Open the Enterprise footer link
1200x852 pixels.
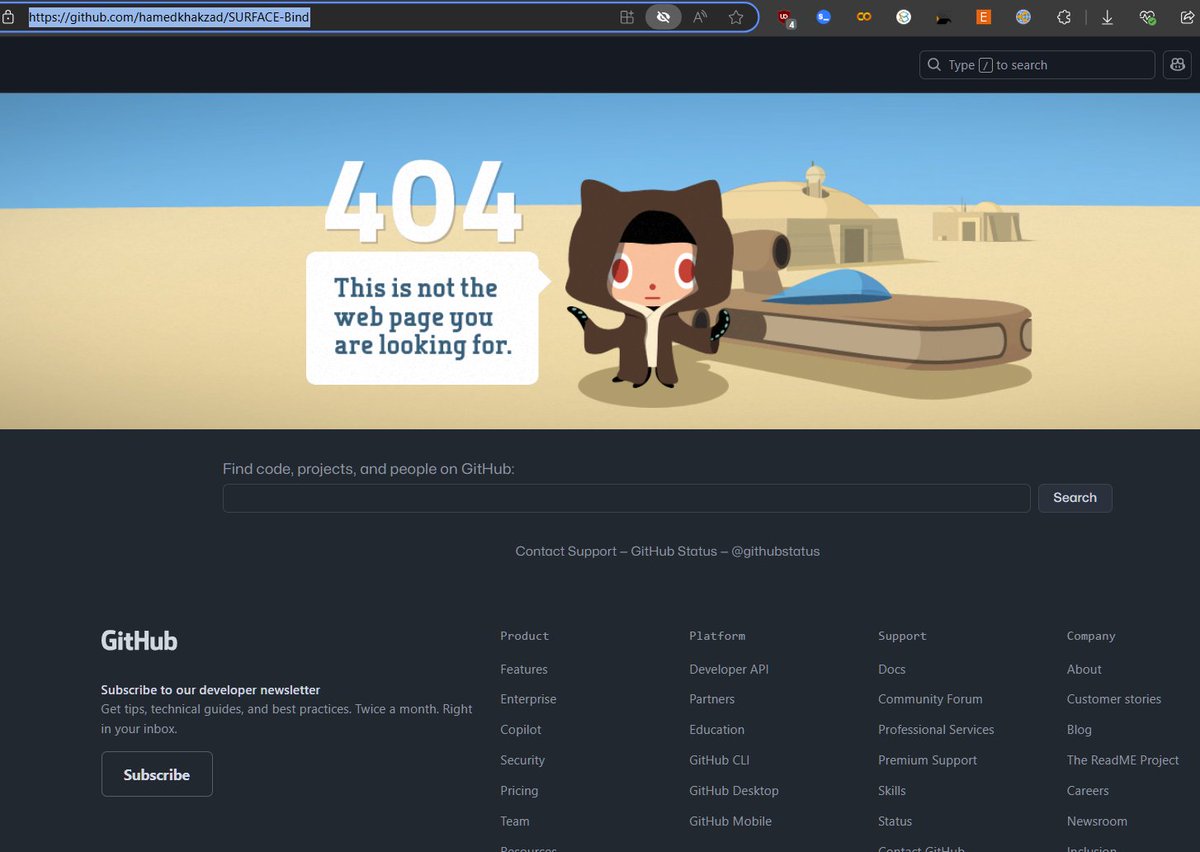coord(528,699)
